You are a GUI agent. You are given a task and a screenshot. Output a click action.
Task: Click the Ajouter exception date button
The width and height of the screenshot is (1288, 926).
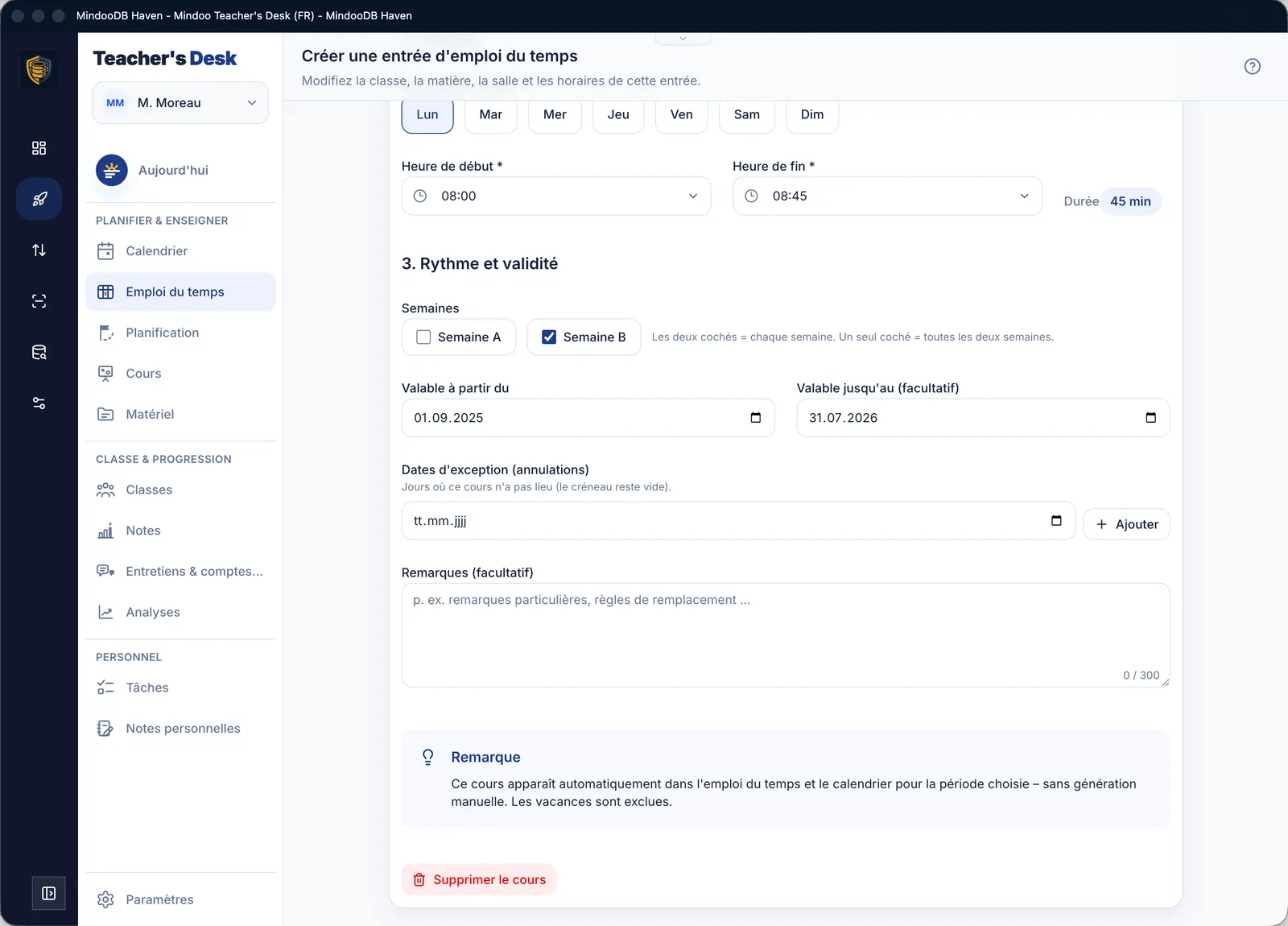click(1126, 524)
